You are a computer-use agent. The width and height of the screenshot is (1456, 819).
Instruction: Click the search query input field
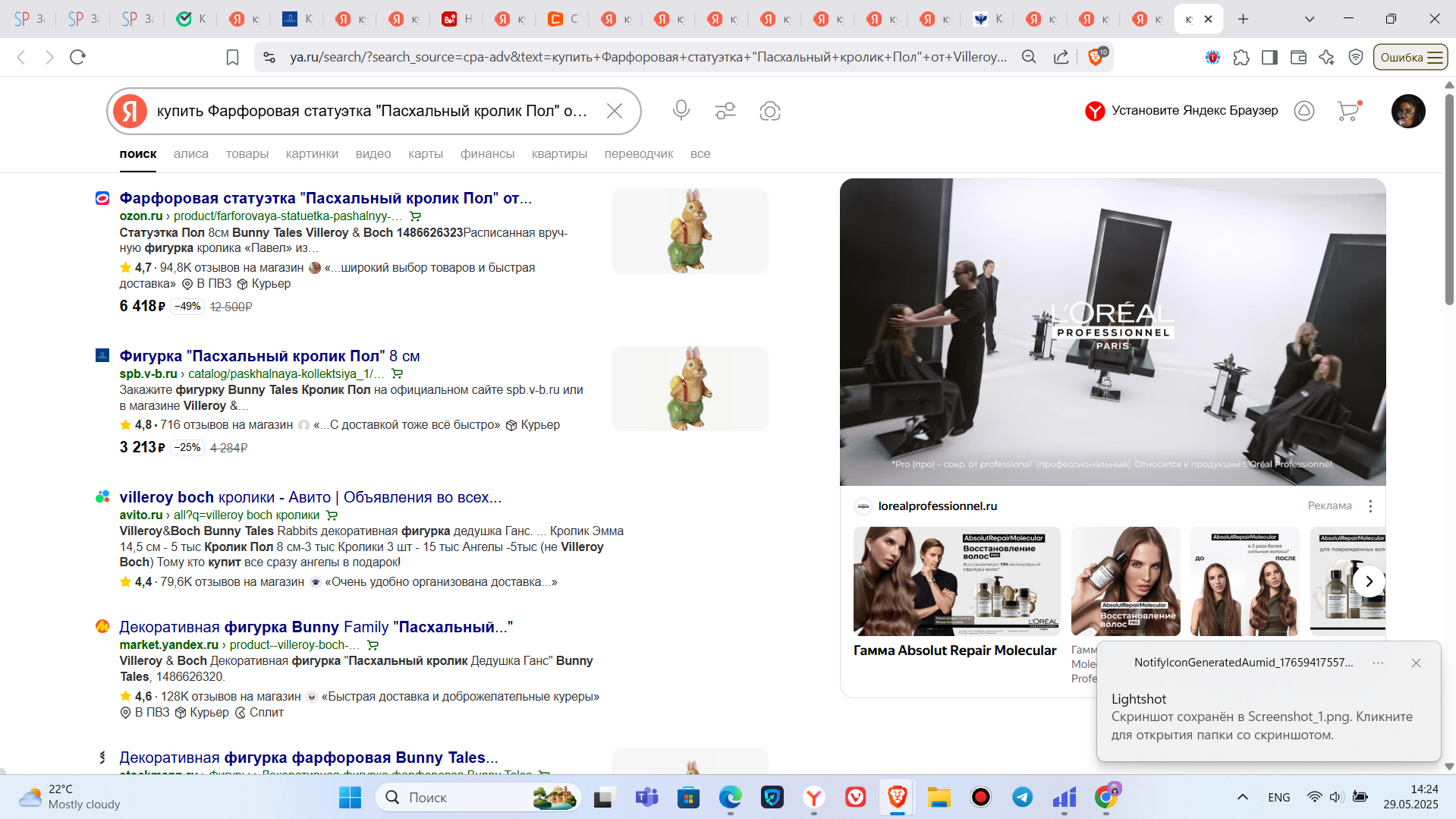coord(372,111)
